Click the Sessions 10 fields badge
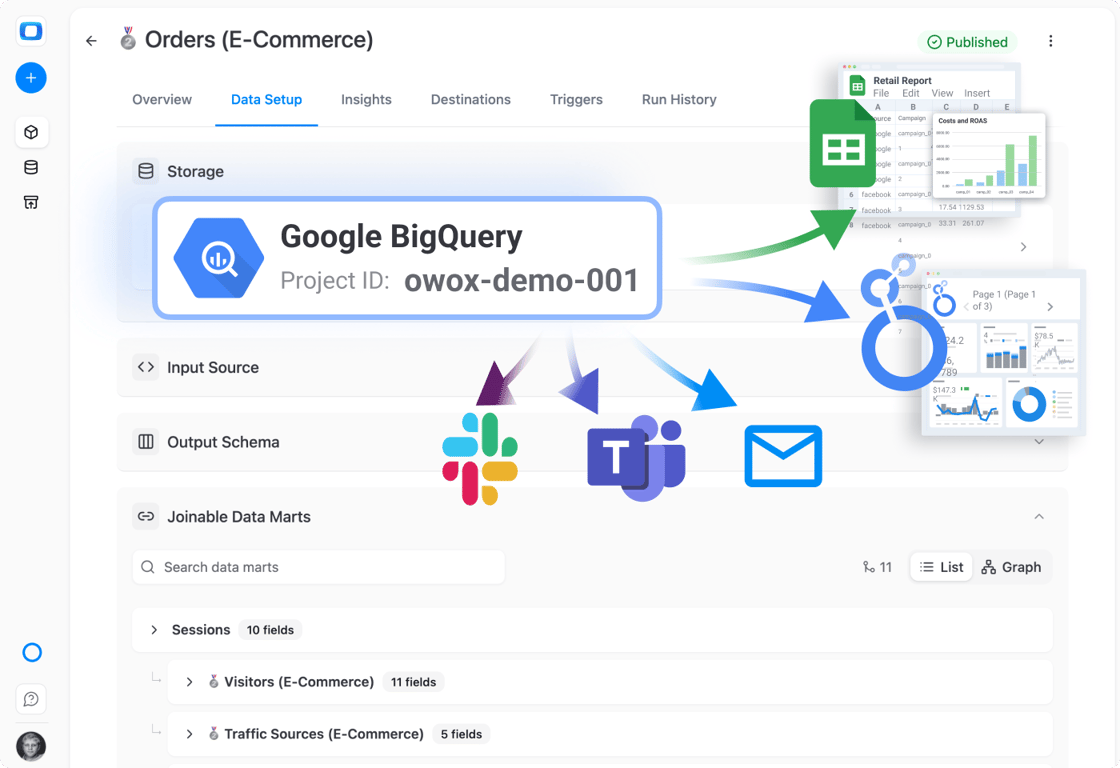 [270, 629]
